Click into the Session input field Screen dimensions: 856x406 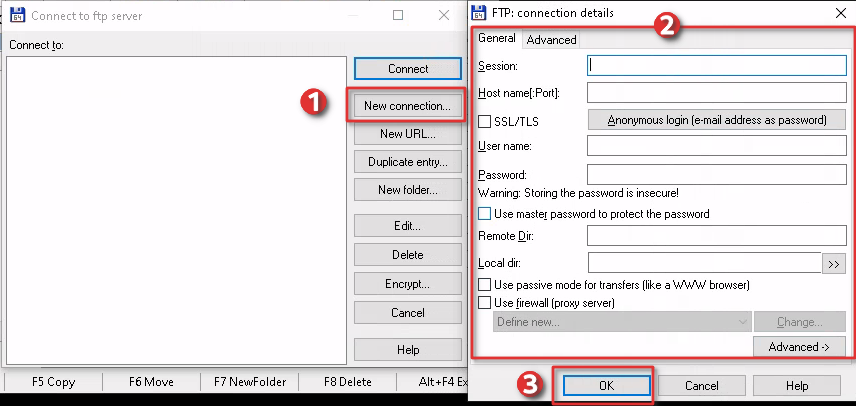[x=717, y=65]
